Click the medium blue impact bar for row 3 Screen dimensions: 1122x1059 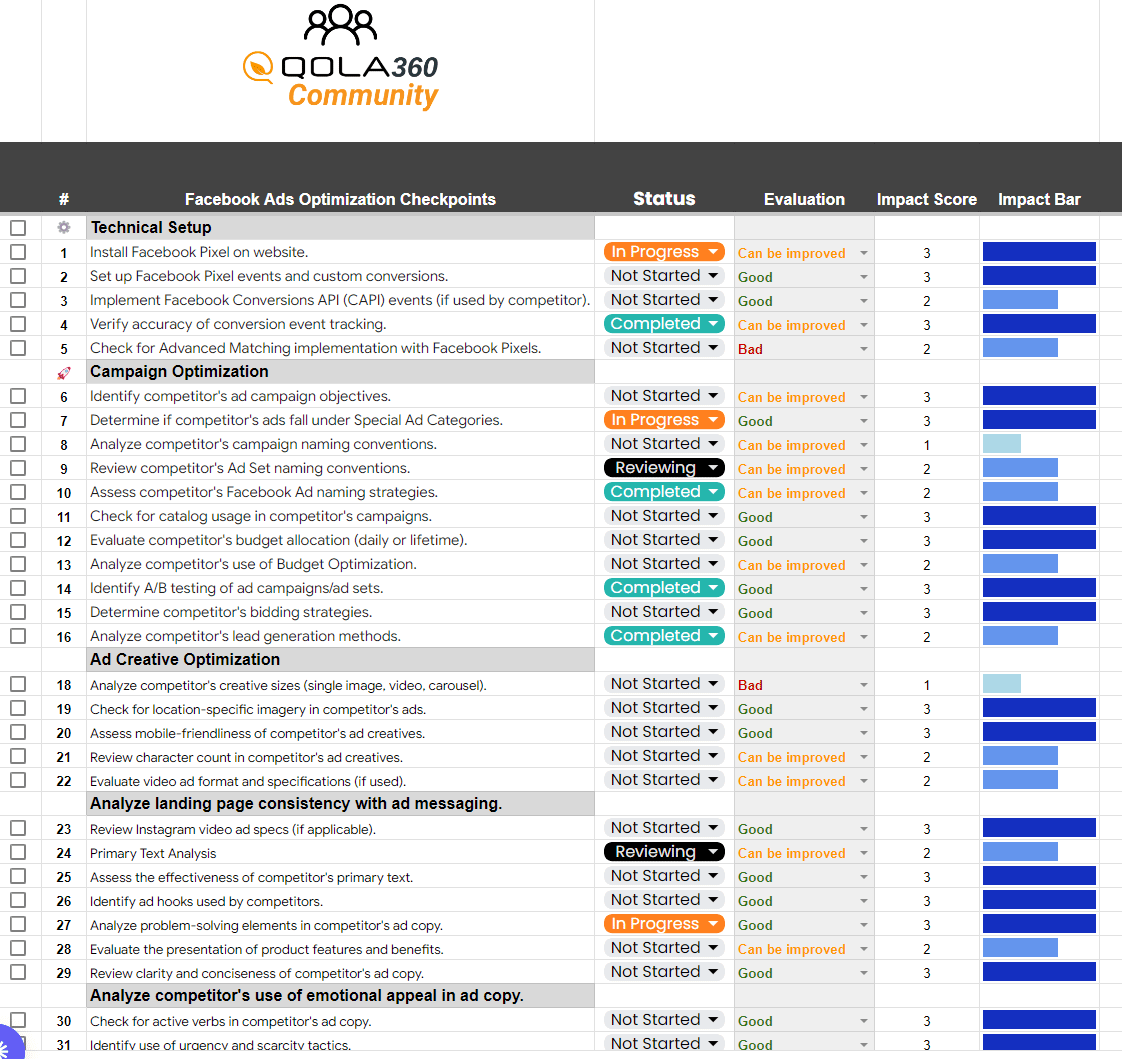point(1020,299)
